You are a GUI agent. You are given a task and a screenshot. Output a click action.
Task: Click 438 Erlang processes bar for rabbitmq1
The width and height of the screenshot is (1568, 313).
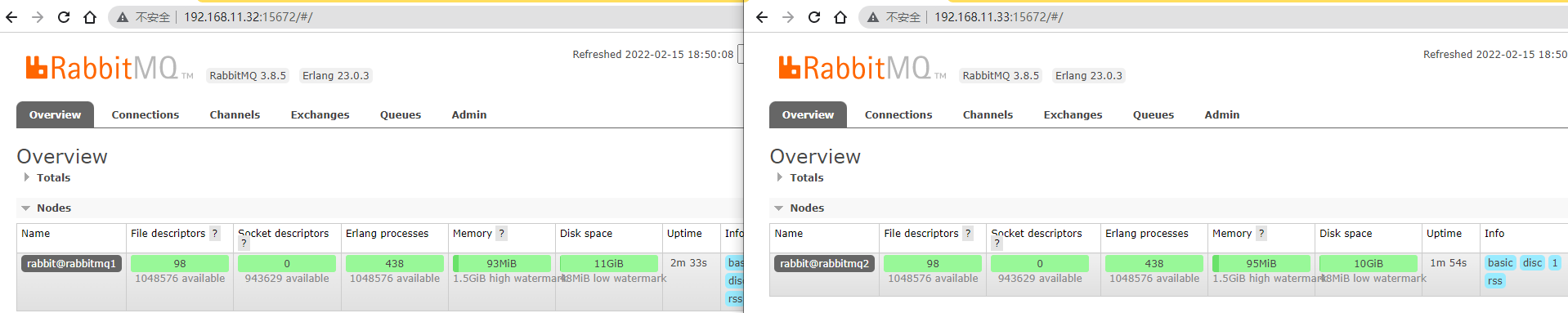click(x=394, y=263)
